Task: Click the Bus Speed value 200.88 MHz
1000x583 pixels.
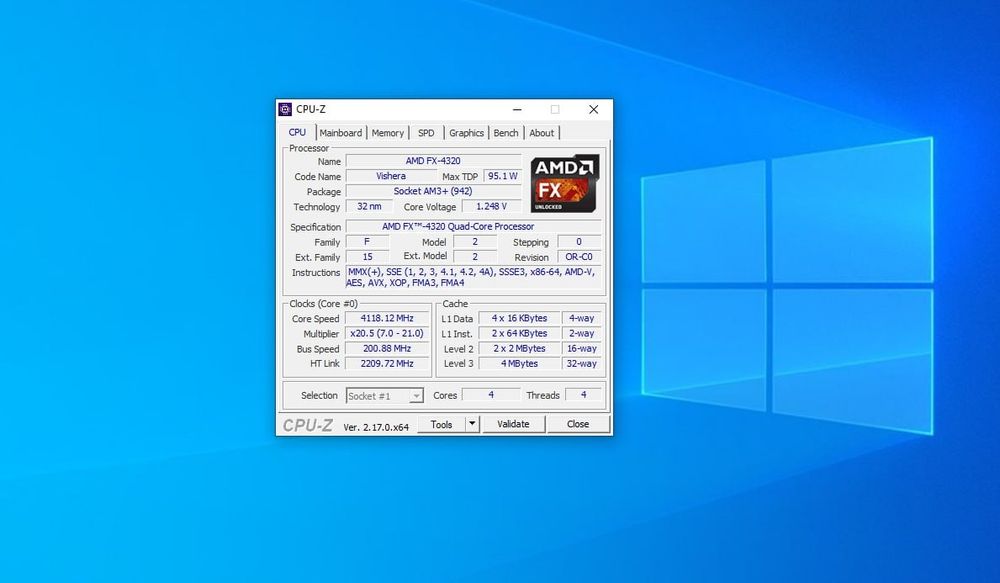Action: tap(387, 349)
